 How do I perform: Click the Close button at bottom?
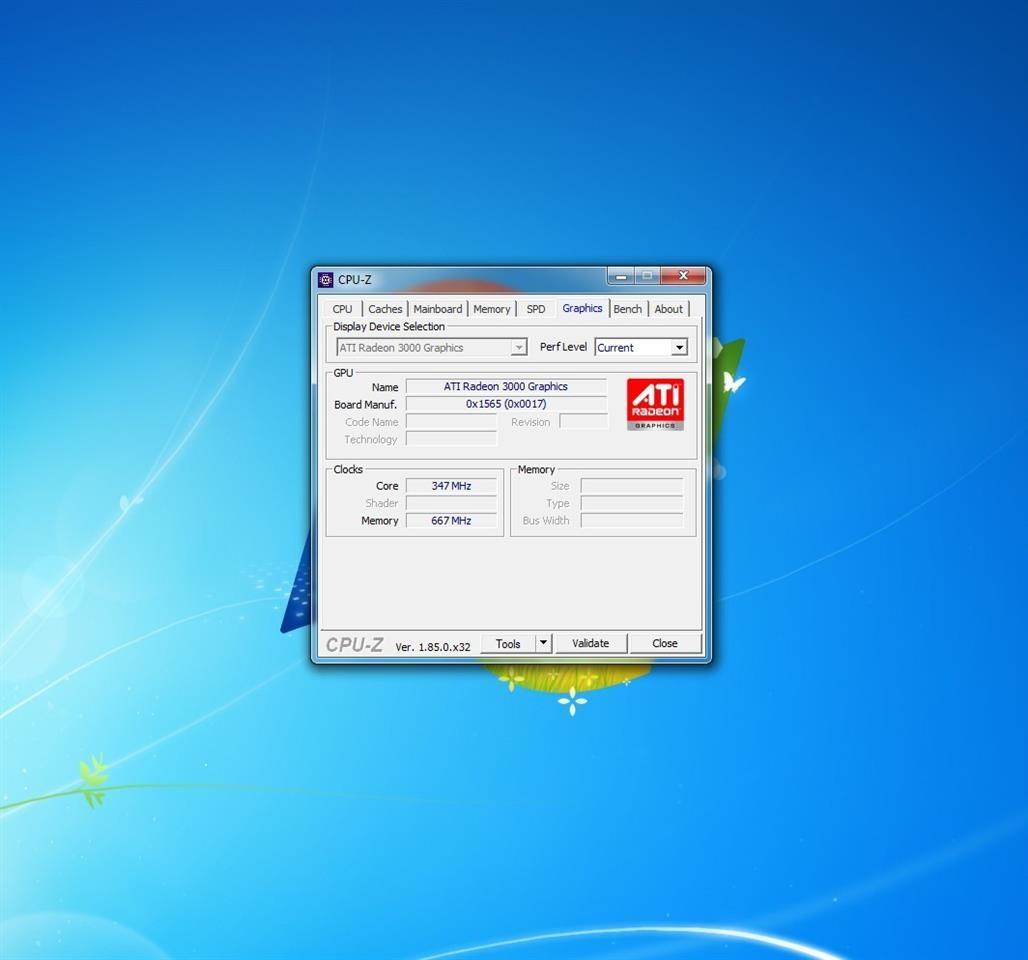(665, 643)
